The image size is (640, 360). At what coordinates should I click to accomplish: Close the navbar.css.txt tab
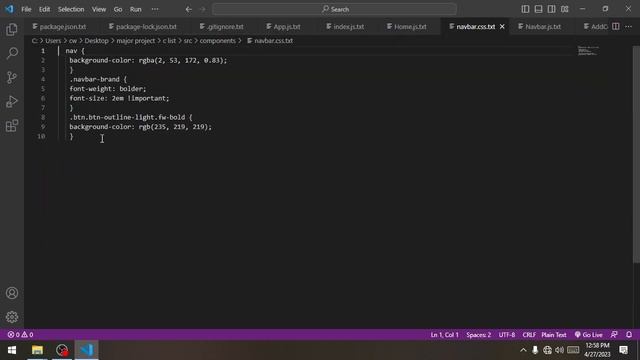(x=502, y=27)
